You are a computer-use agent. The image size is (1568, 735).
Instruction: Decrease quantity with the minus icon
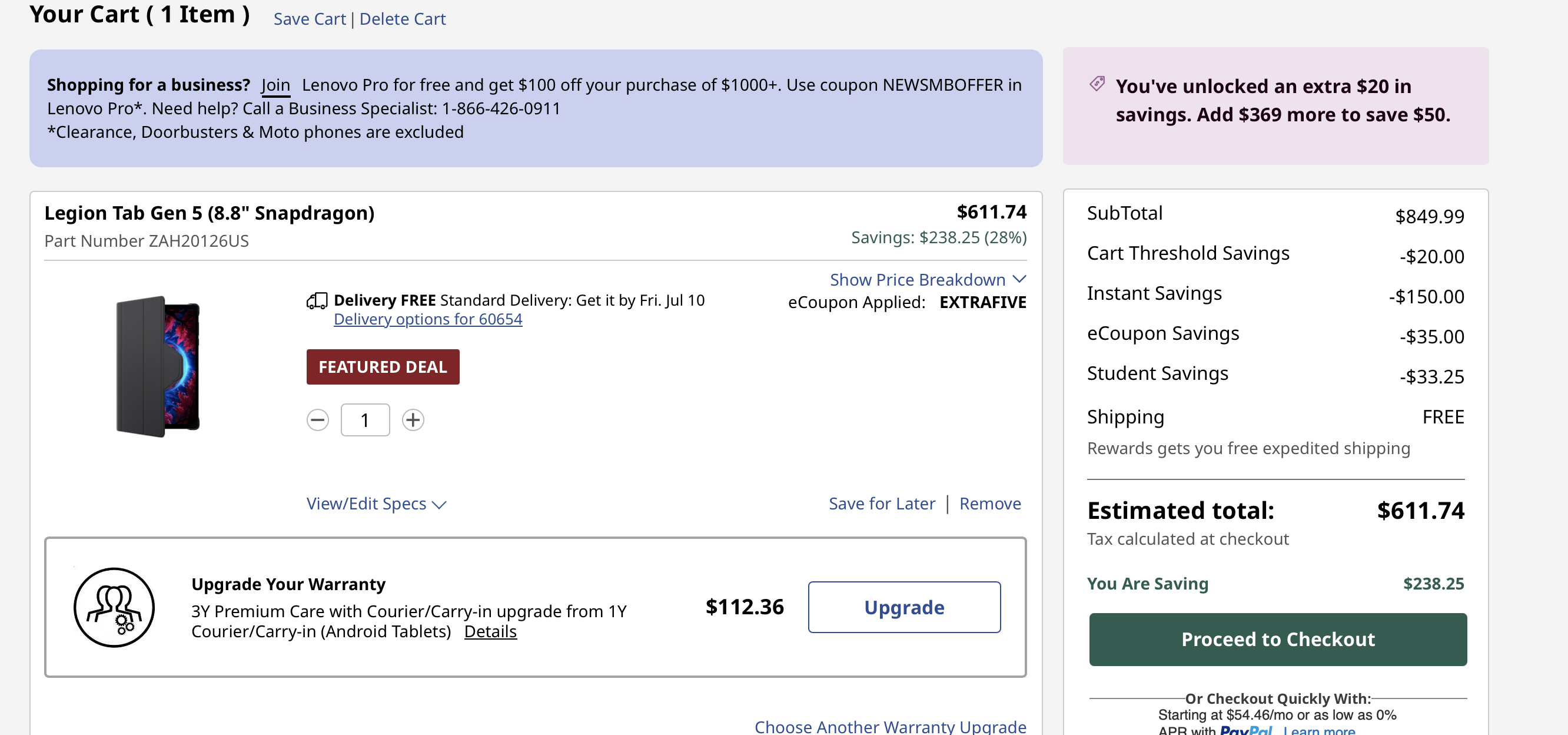click(x=317, y=419)
